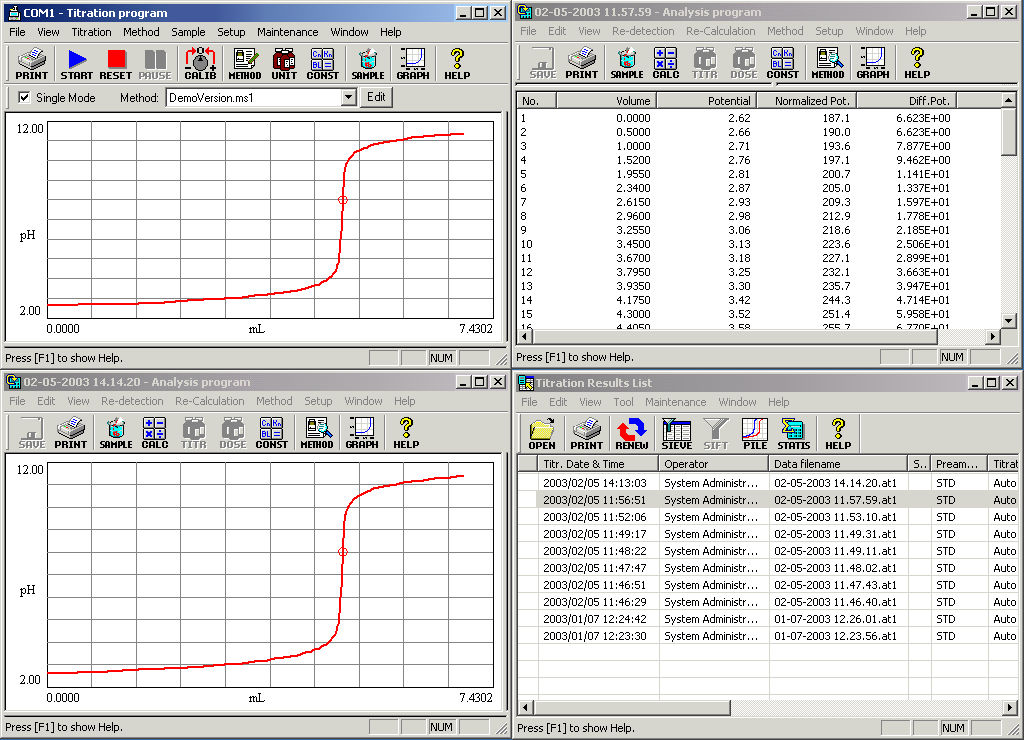
Task: Click endpoint marker on Titration program curve
Action: (343, 200)
